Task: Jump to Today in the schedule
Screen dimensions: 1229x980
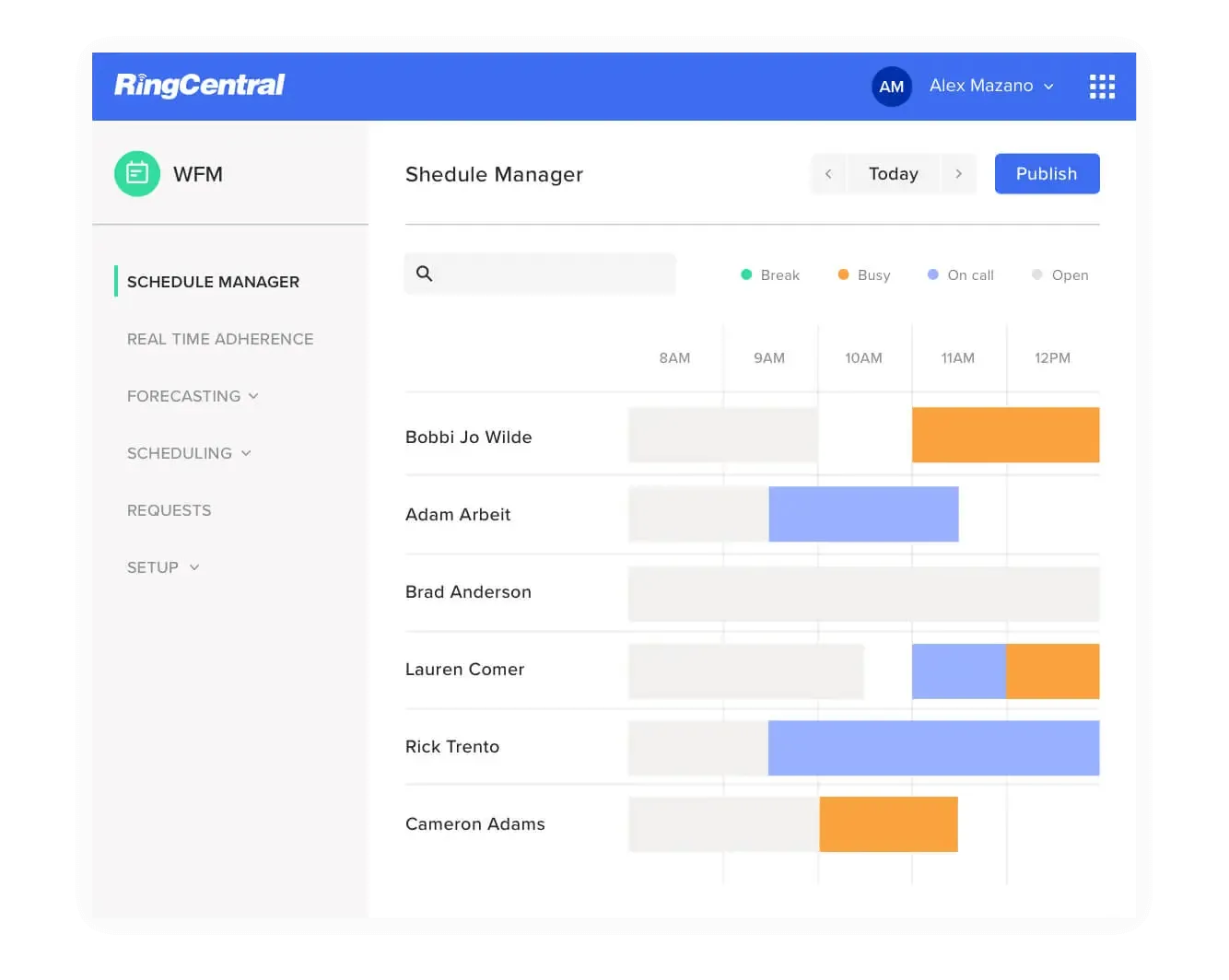Action: (893, 174)
